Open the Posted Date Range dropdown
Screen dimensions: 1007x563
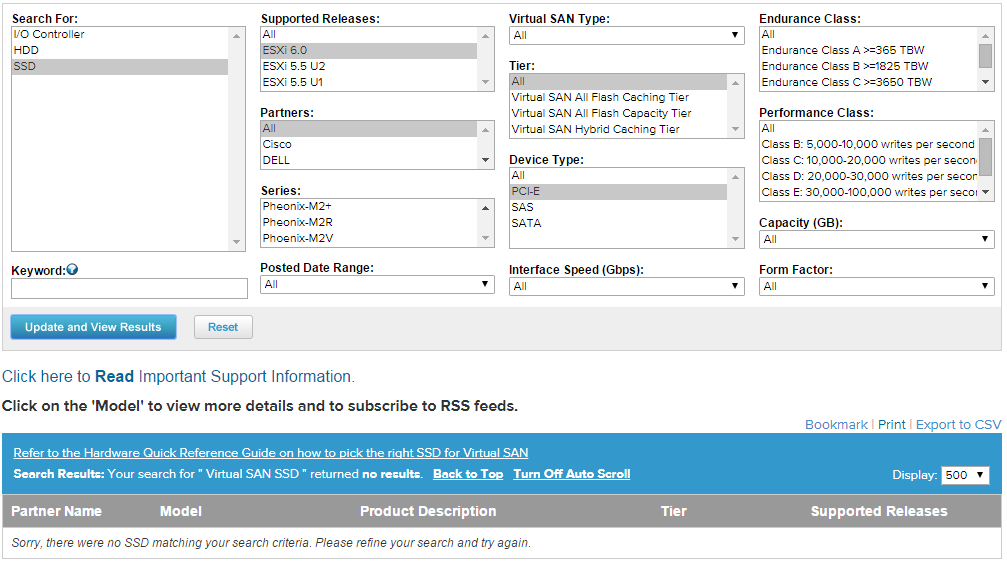tap(377, 284)
